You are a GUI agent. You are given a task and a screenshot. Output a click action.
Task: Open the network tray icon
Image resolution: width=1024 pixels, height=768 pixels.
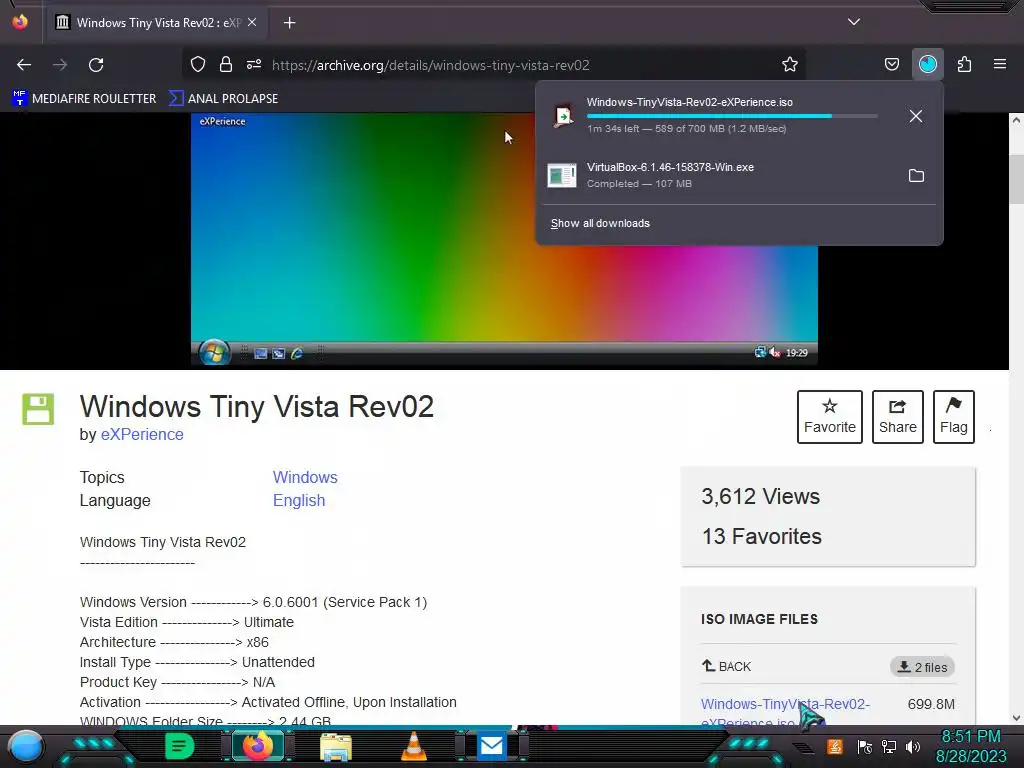[889, 747]
